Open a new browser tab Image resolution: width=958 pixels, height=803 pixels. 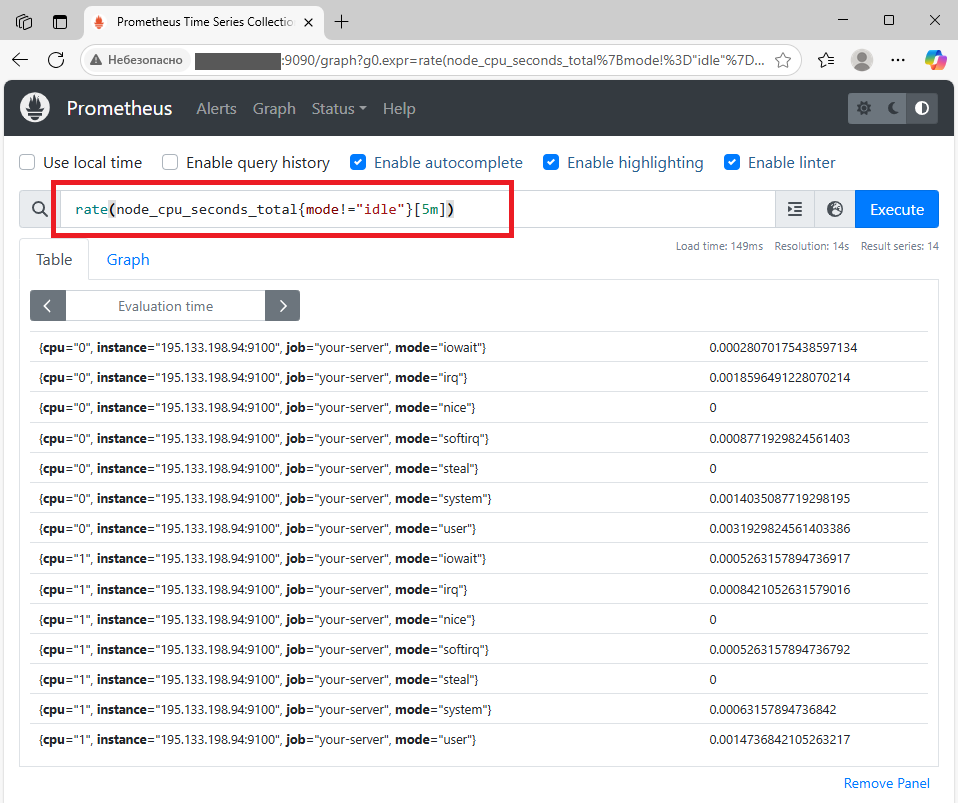[342, 22]
